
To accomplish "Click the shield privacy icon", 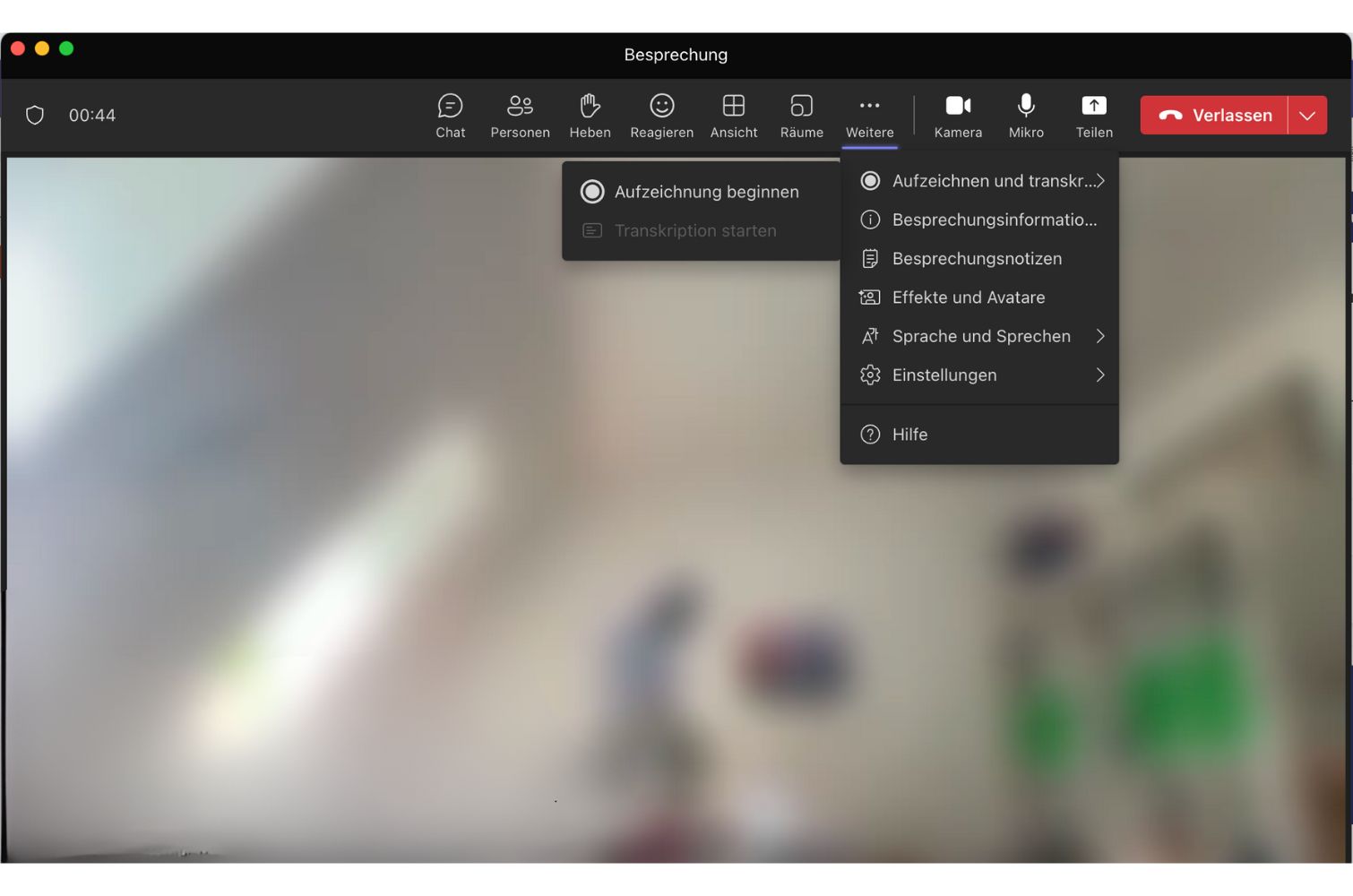I will [x=35, y=115].
